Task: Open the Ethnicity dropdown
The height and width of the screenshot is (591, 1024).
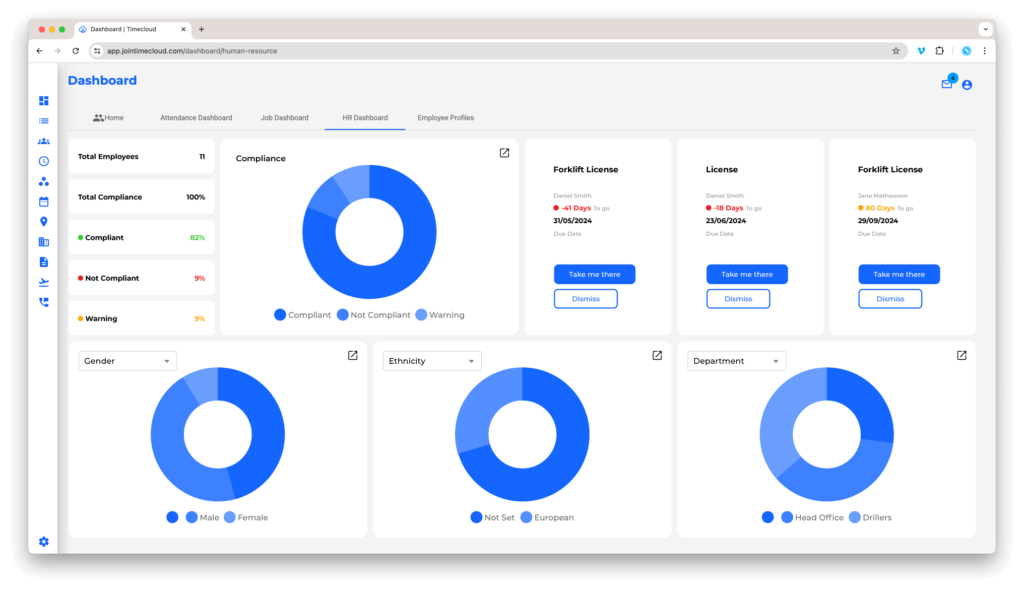Action: (432, 361)
